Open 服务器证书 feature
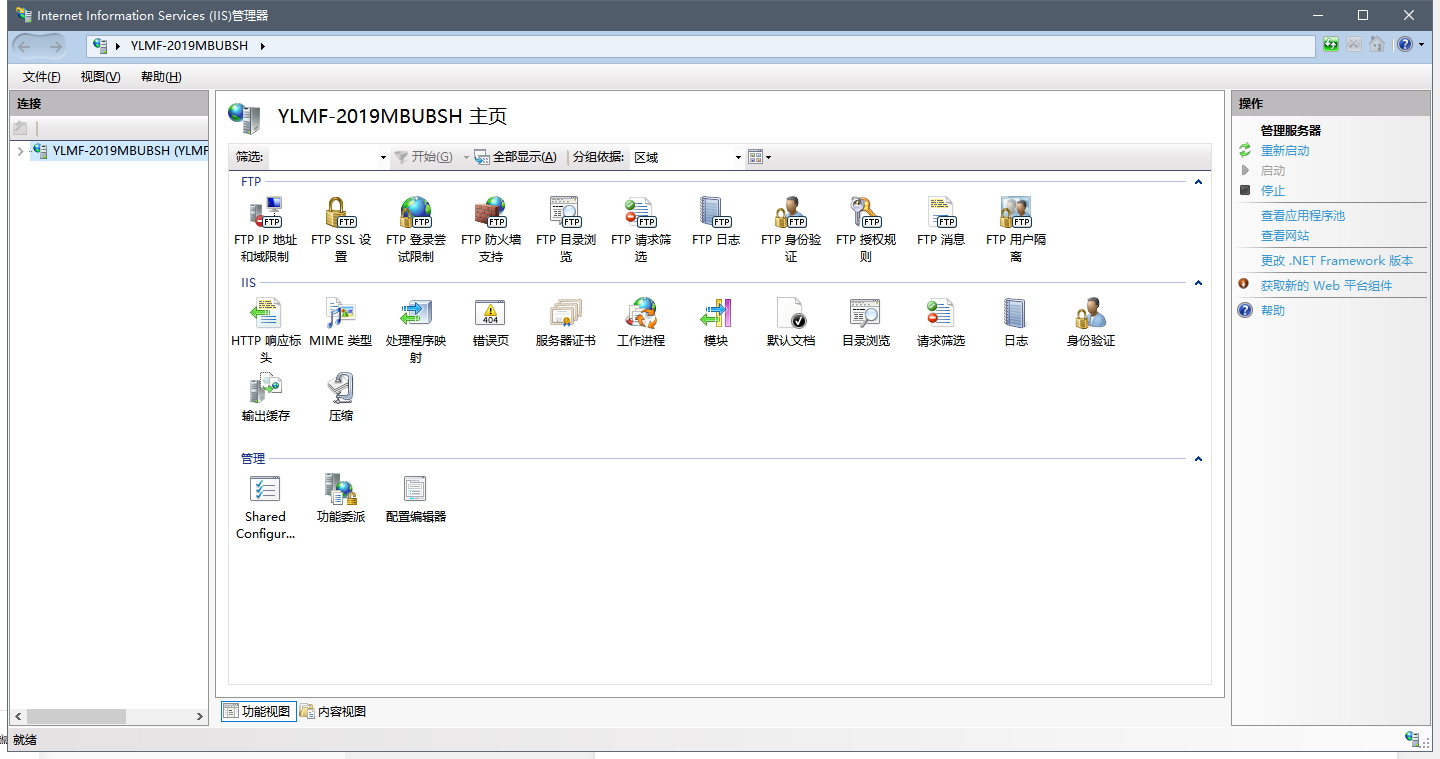Screen dimensions: 1440x759 point(565,323)
